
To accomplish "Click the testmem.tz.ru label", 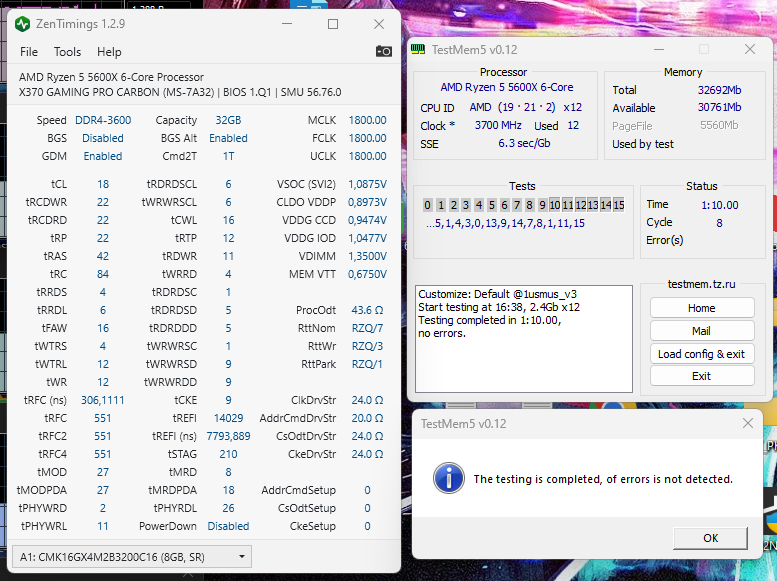I will (x=701, y=284).
